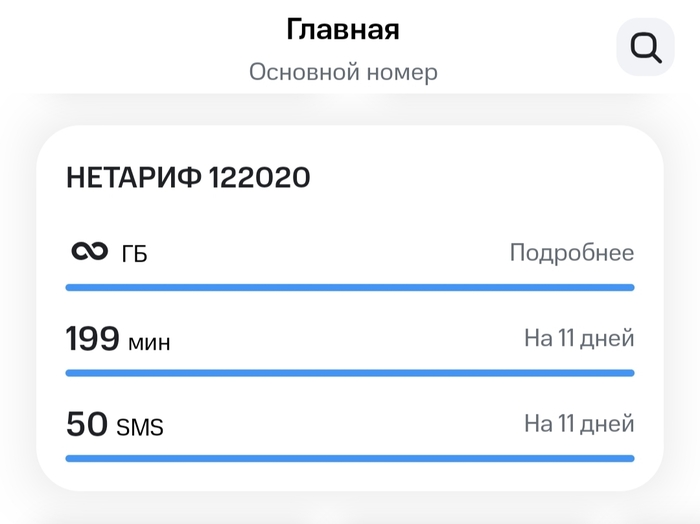Open search with the magnifying glass icon

645,48
